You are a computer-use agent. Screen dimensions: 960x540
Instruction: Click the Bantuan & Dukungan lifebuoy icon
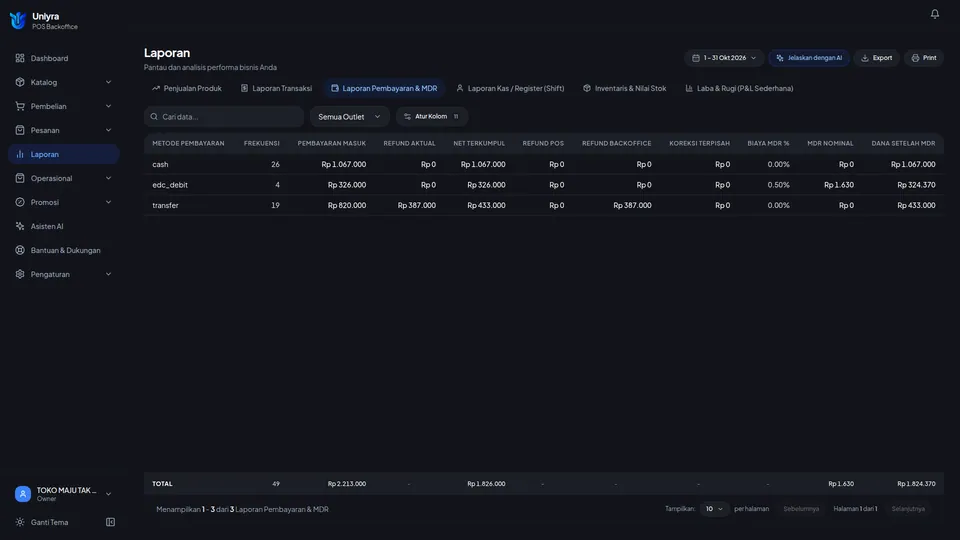[x=20, y=250]
